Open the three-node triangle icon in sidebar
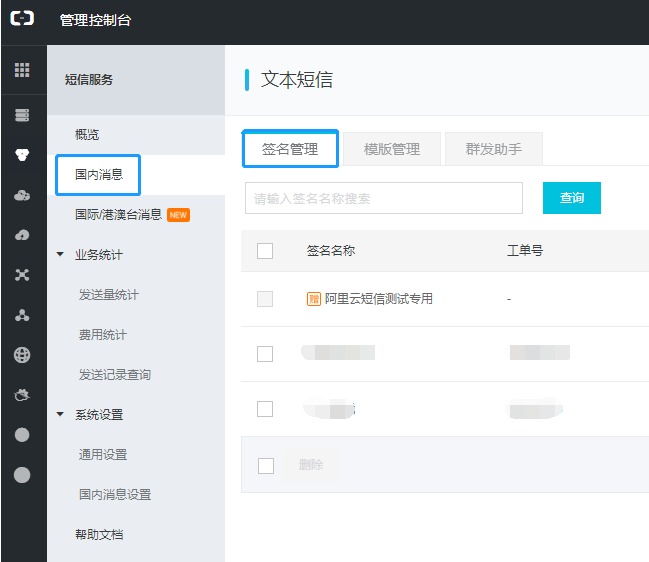 [22, 315]
